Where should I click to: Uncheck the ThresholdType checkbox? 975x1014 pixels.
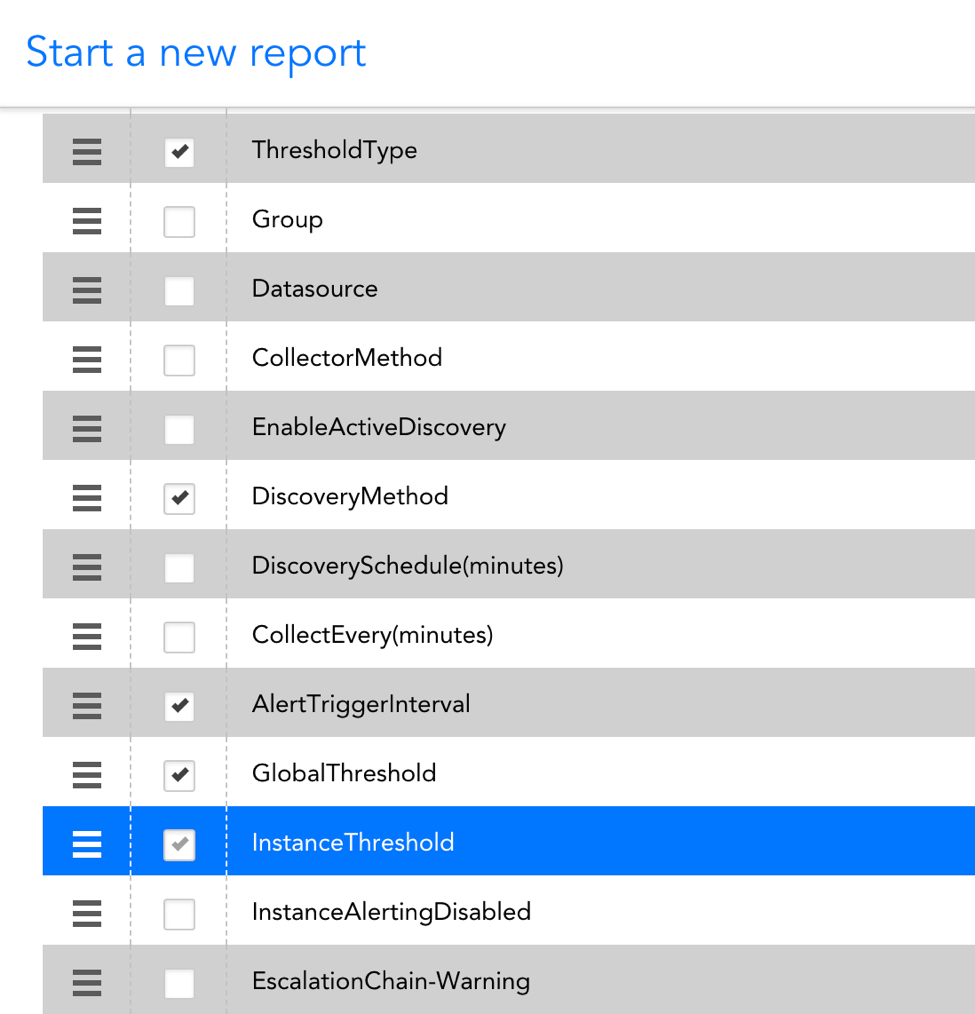click(x=179, y=152)
